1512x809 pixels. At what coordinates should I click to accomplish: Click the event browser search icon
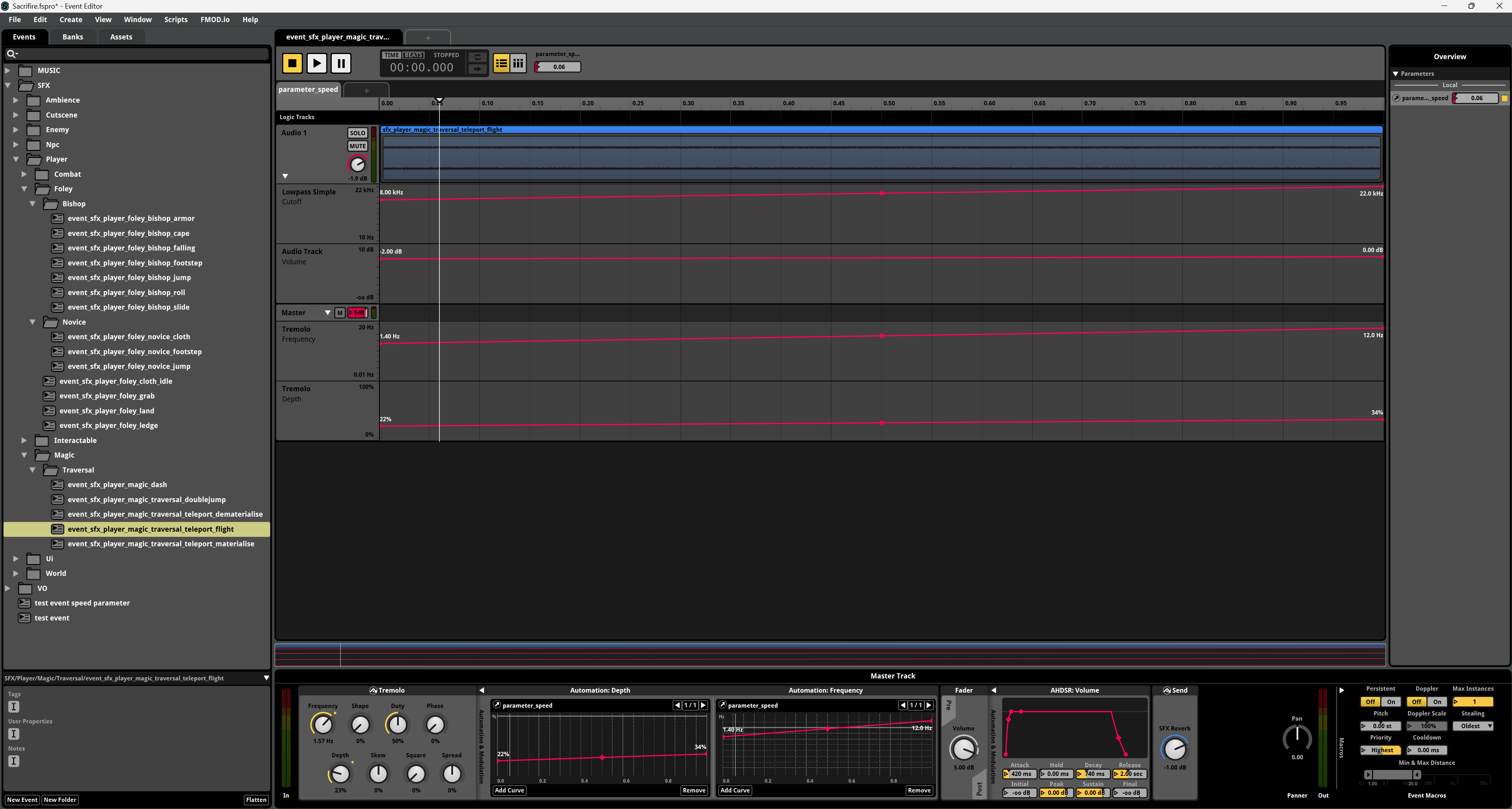point(11,54)
